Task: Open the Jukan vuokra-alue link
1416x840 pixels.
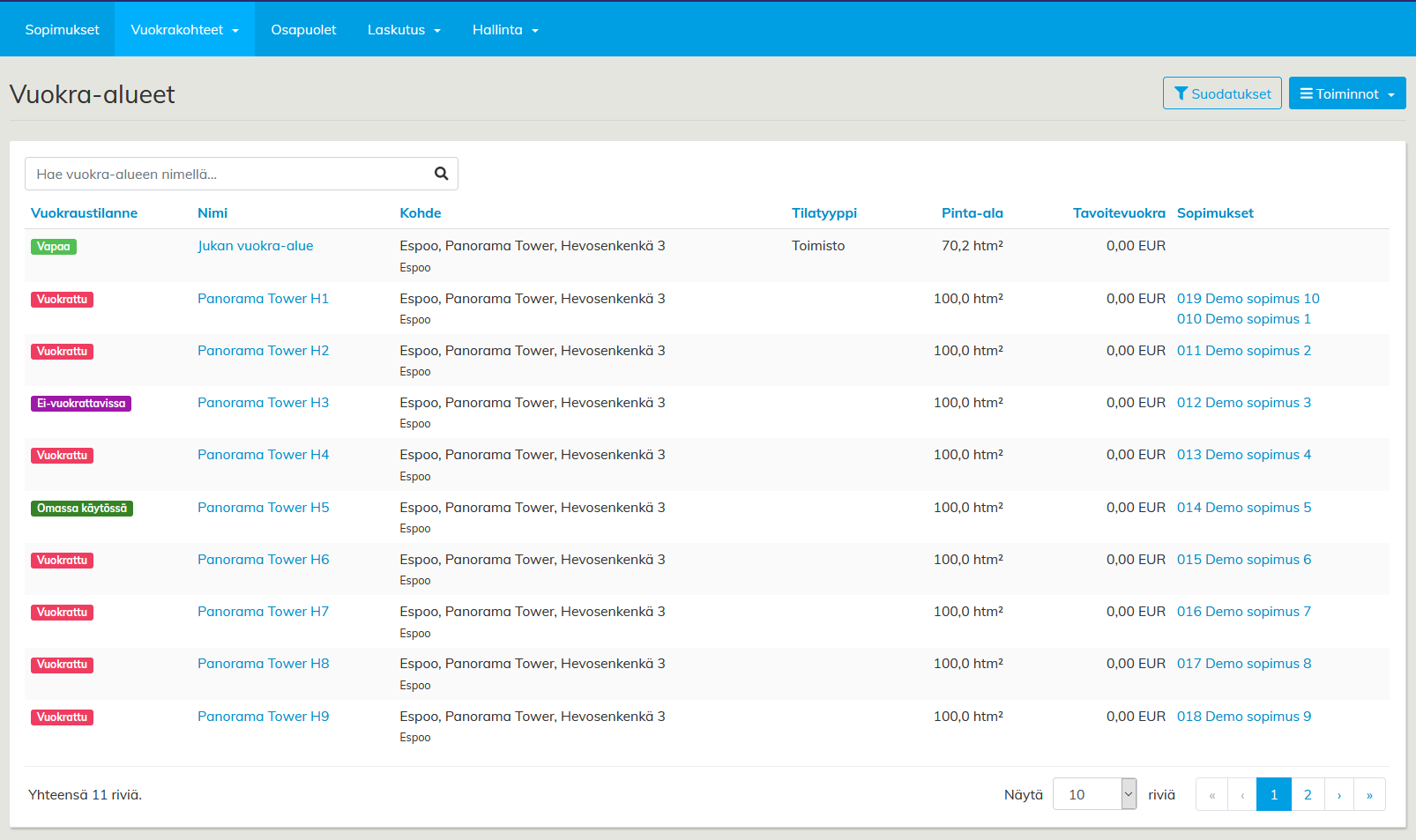Action: [255, 246]
